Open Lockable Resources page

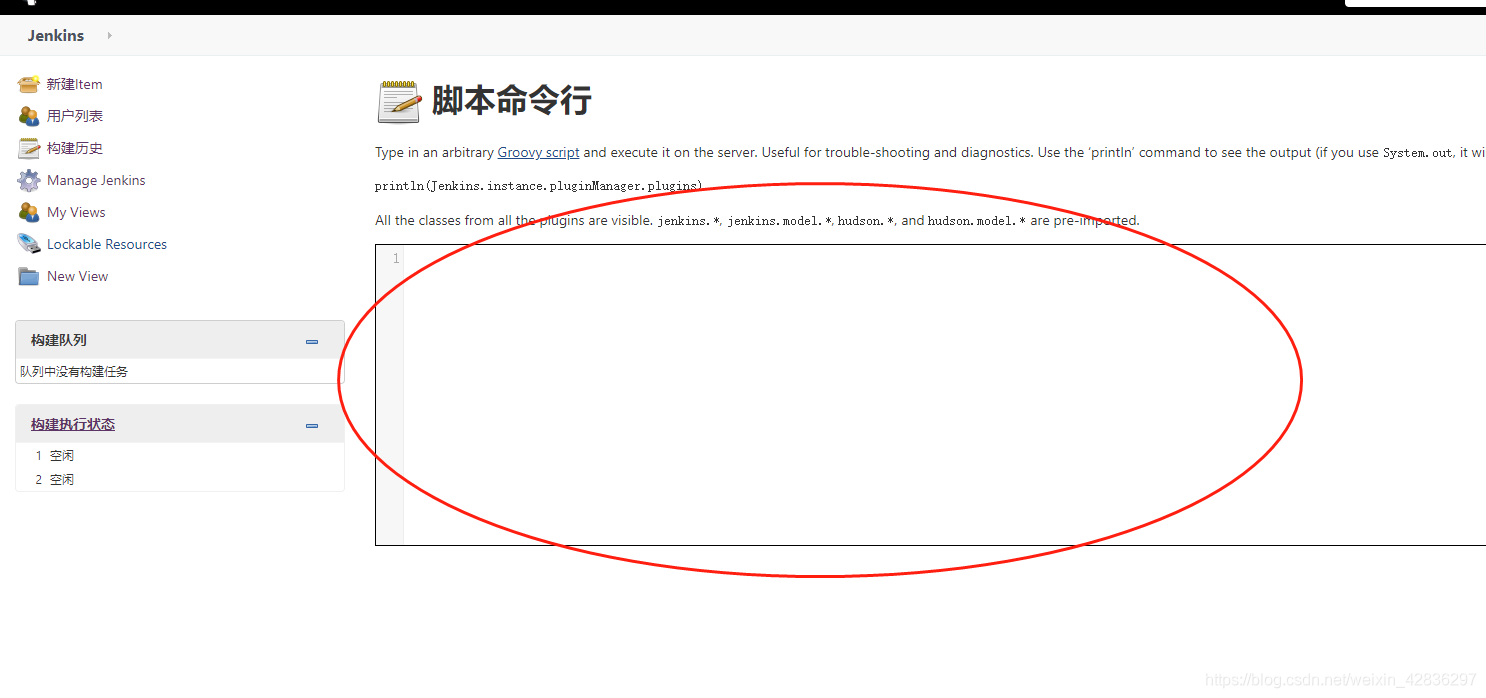tap(107, 244)
